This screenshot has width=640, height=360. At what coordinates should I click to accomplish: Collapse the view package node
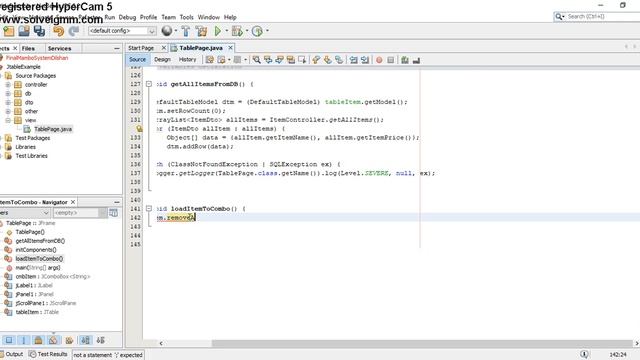pos(8,120)
